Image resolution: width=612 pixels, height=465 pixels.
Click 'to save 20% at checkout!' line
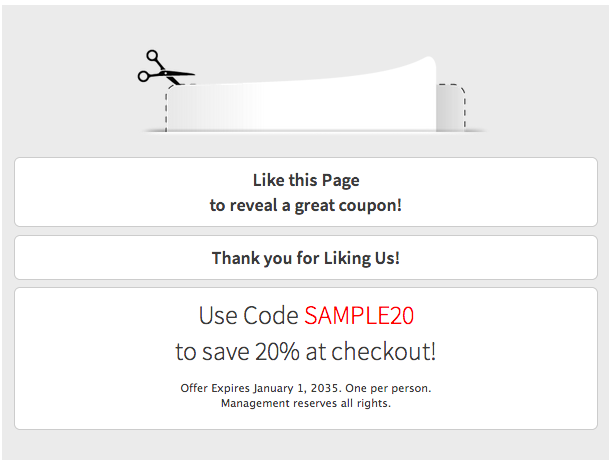(306, 351)
